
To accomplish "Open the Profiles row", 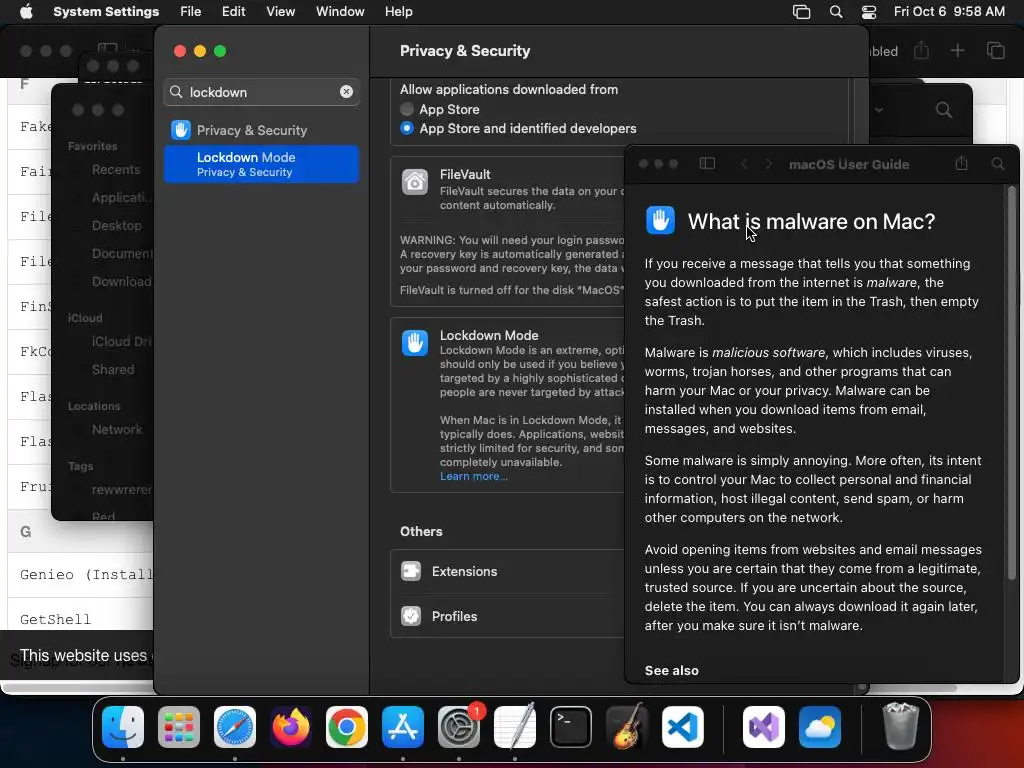I will click(x=507, y=616).
